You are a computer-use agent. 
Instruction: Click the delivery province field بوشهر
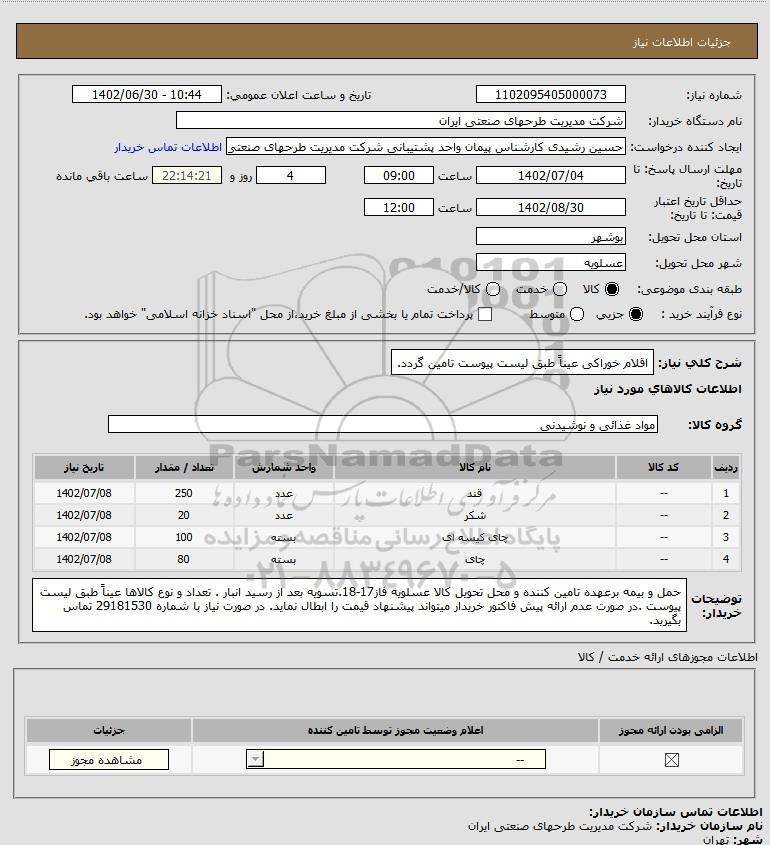[551, 237]
